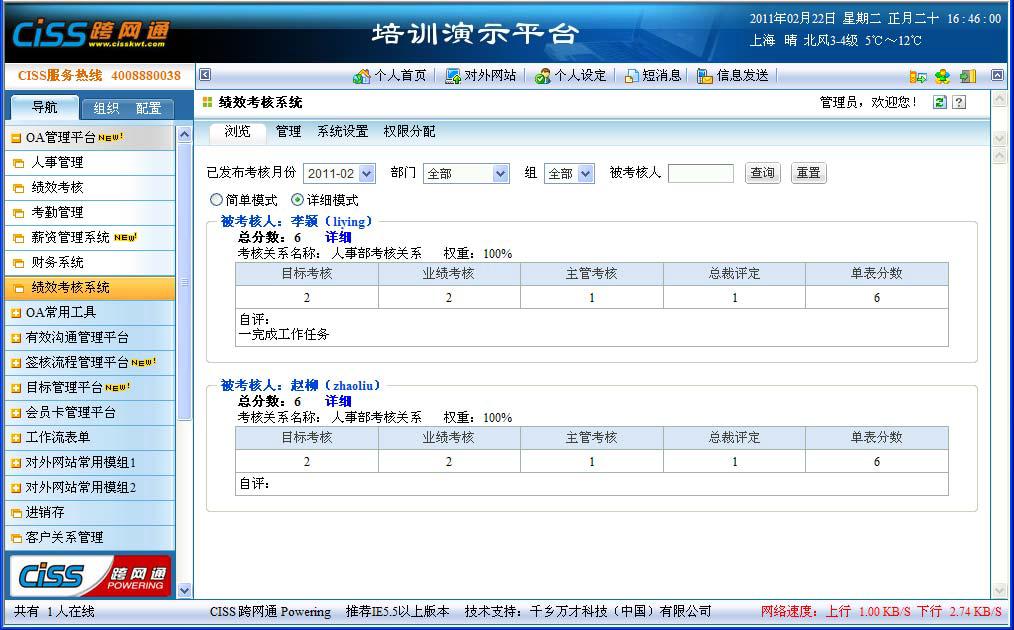Open the help question-mark icon
The width and height of the screenshot is (1014, 630).
coord(958,102)
